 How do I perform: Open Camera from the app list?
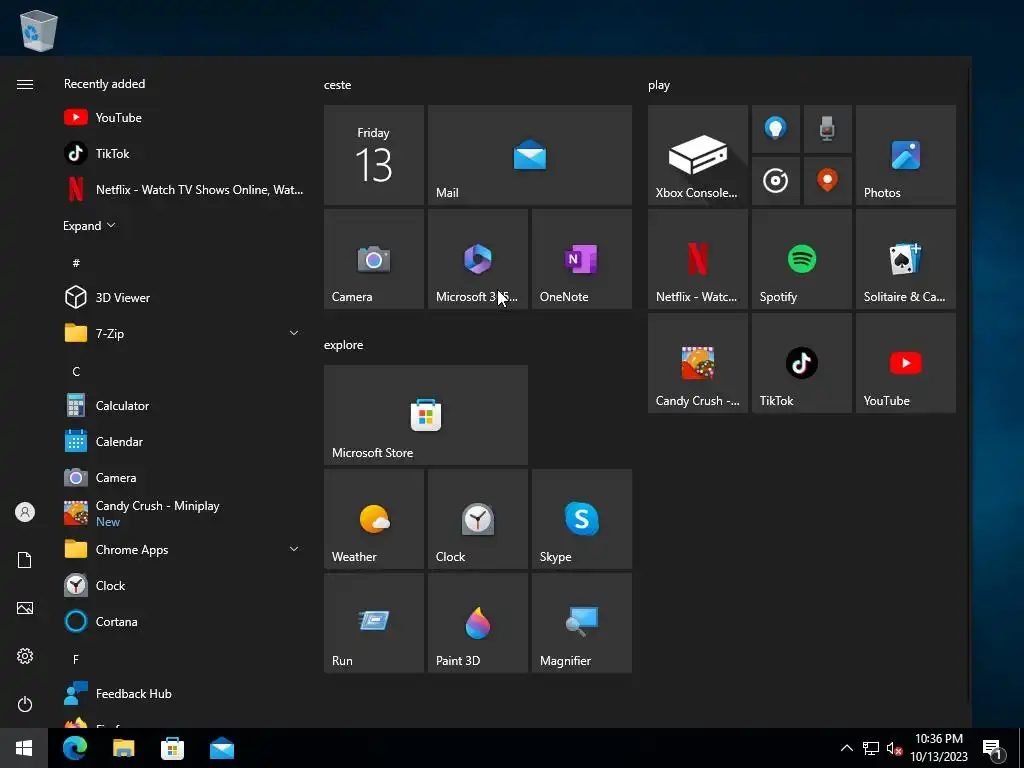pos(182,477)
